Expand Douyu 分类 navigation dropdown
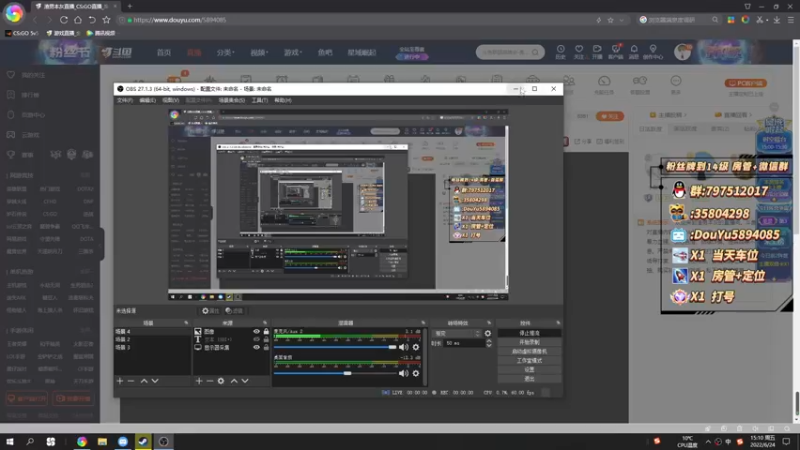Viewport: 800px width, 450px height. point(225,53)
